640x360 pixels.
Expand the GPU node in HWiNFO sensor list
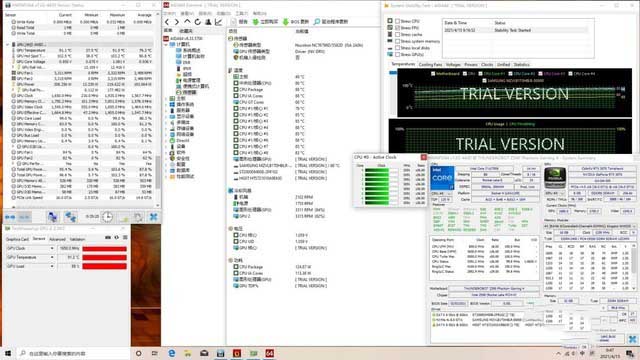tap(7, 44)
